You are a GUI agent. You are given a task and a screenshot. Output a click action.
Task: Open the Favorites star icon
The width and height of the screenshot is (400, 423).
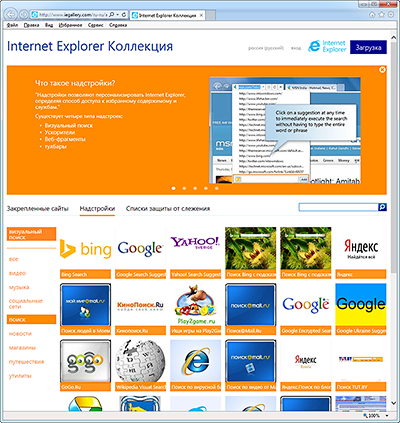(381, 15)
